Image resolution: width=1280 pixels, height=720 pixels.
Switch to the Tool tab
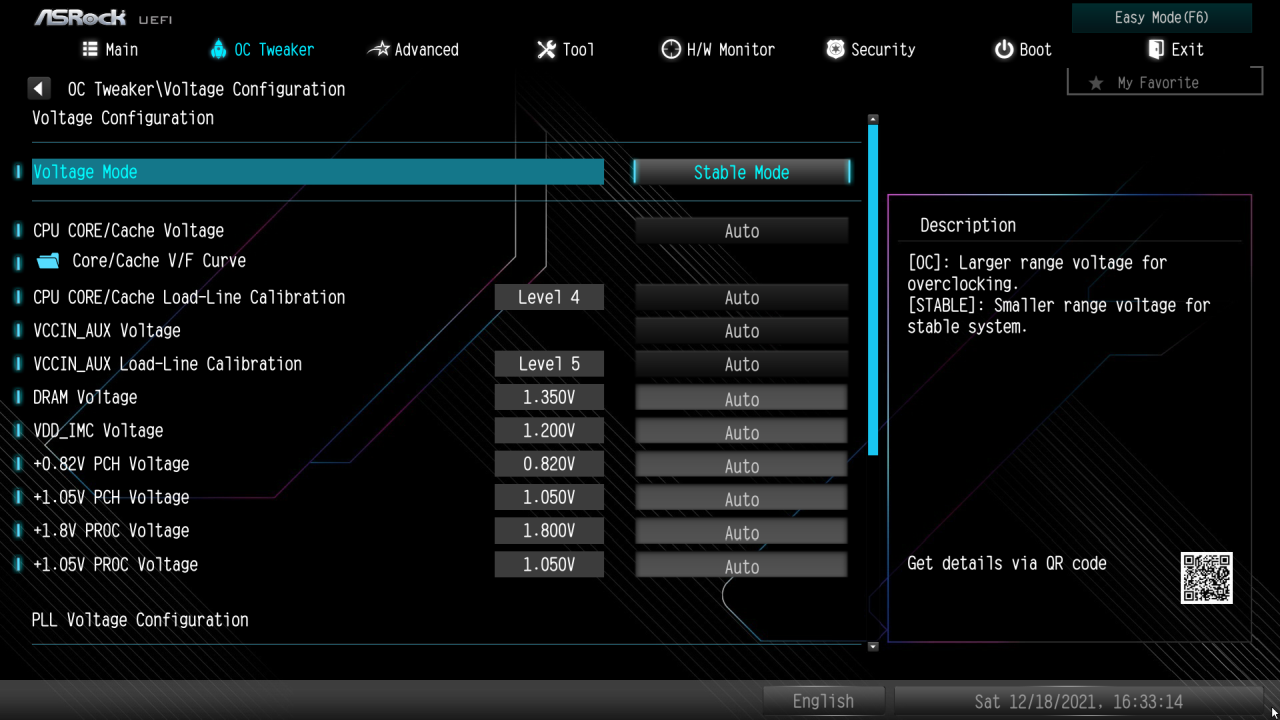[x=566, y=49]
